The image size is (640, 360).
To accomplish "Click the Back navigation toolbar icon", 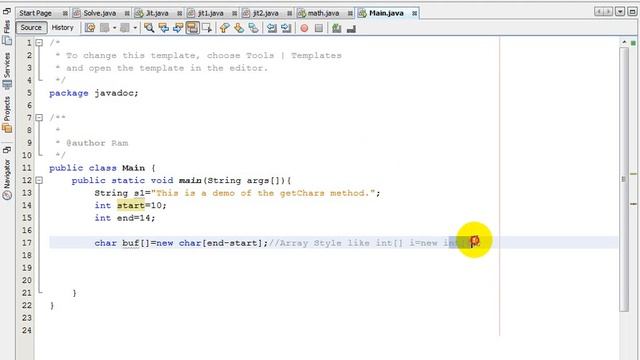I will (104, 28).
